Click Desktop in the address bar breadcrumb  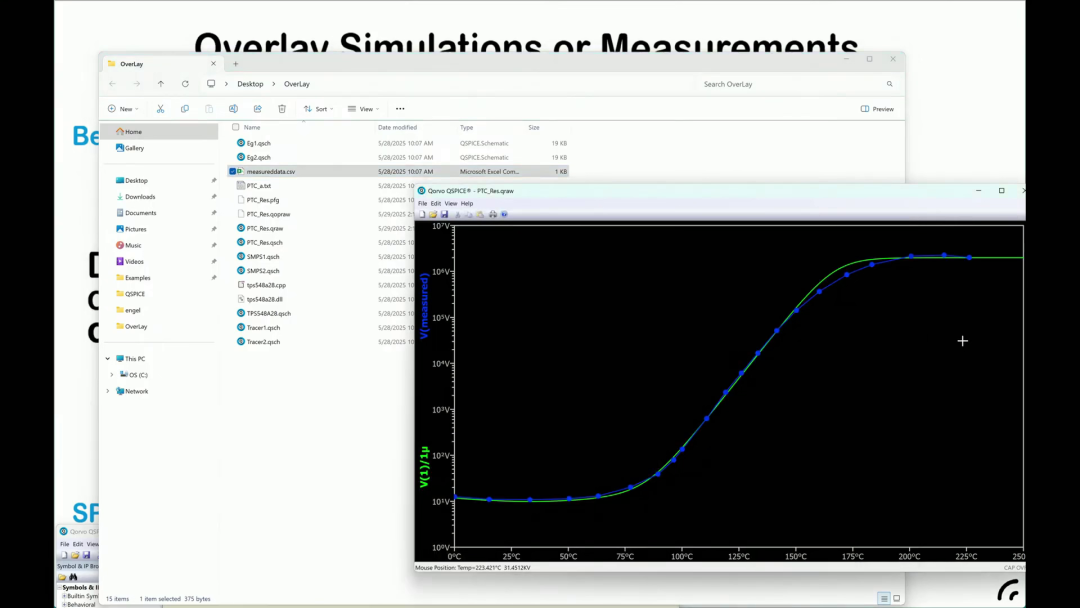(x=250, y=84)
